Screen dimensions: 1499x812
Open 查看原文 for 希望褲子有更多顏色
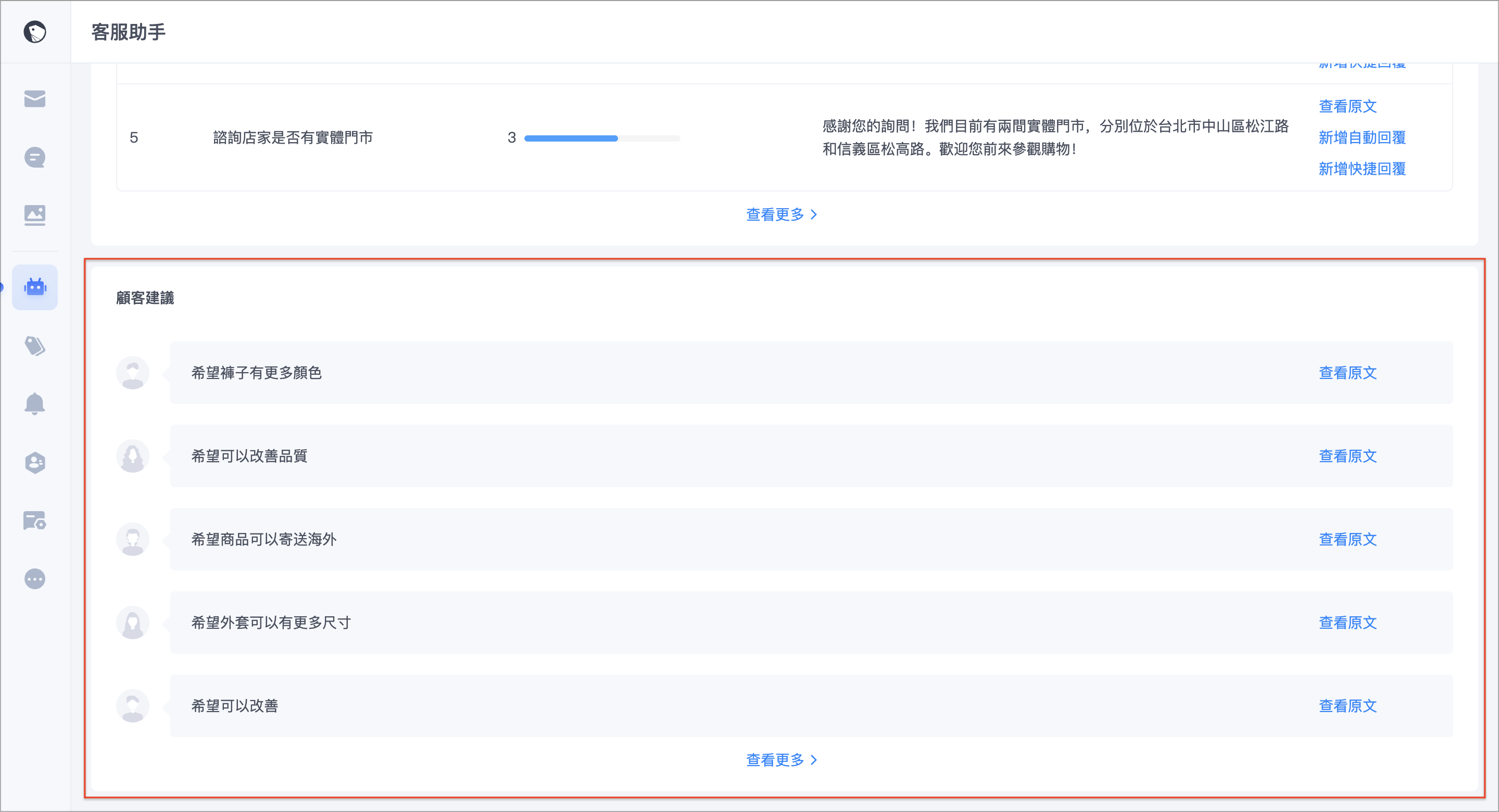[x=1347, y=373]
